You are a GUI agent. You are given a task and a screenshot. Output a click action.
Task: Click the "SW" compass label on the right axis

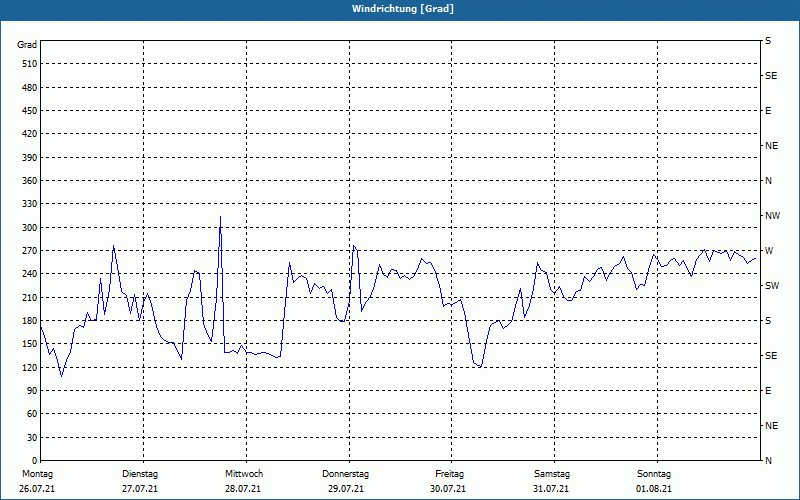[772, 286]
